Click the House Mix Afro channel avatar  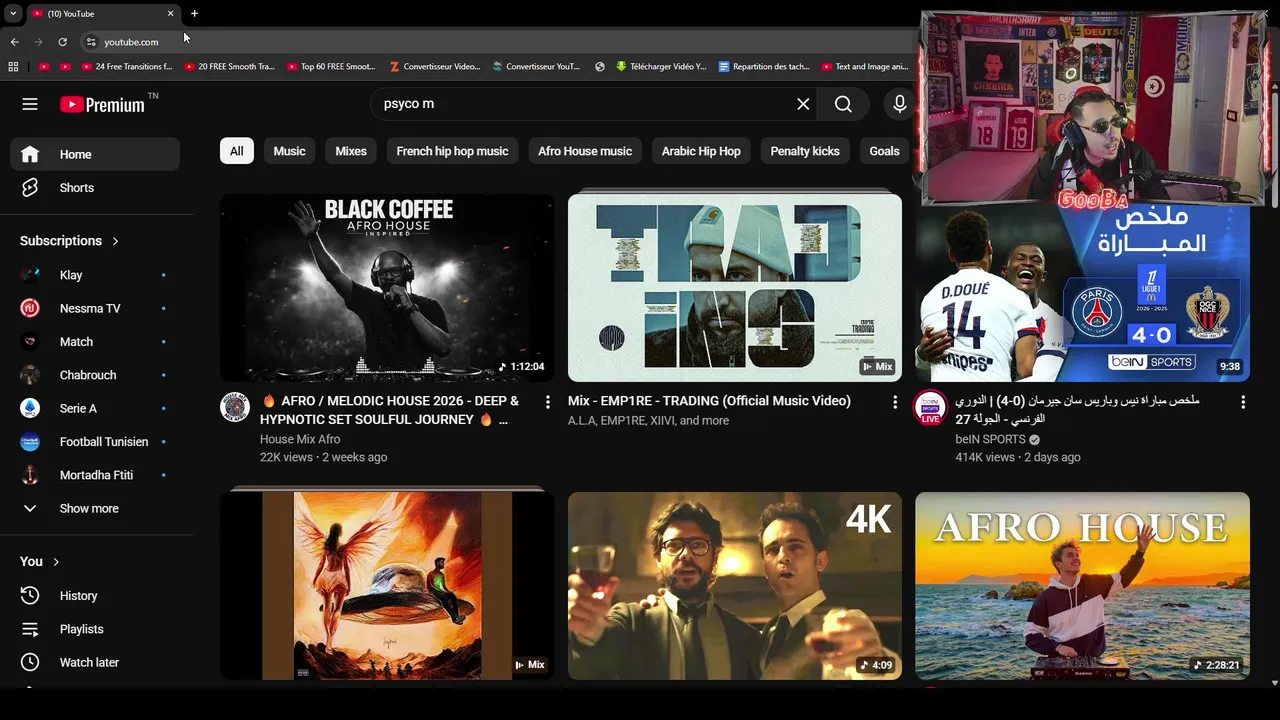235,407
